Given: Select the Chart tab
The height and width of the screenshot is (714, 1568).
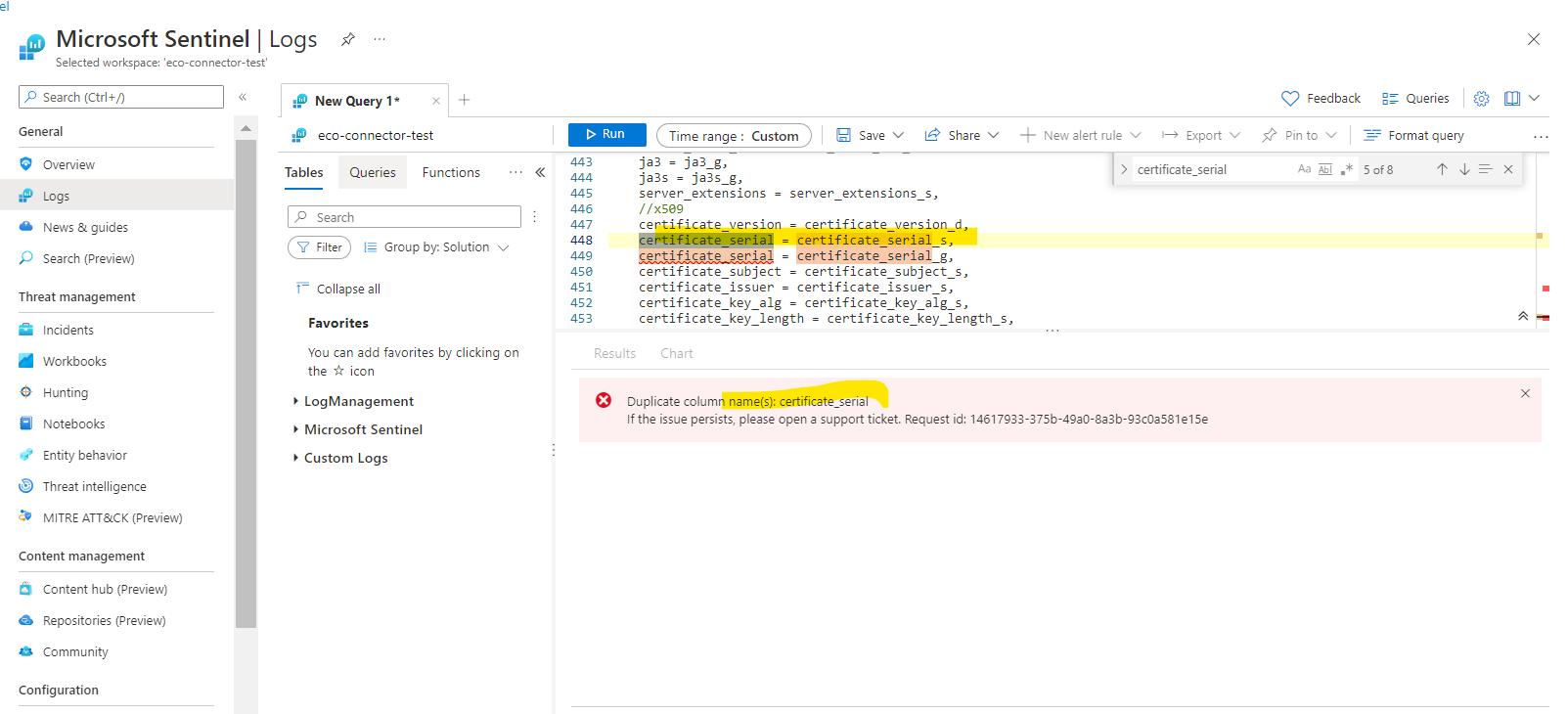Looking at the screenshot, I should pyautogui.click(x=676, y=353).
